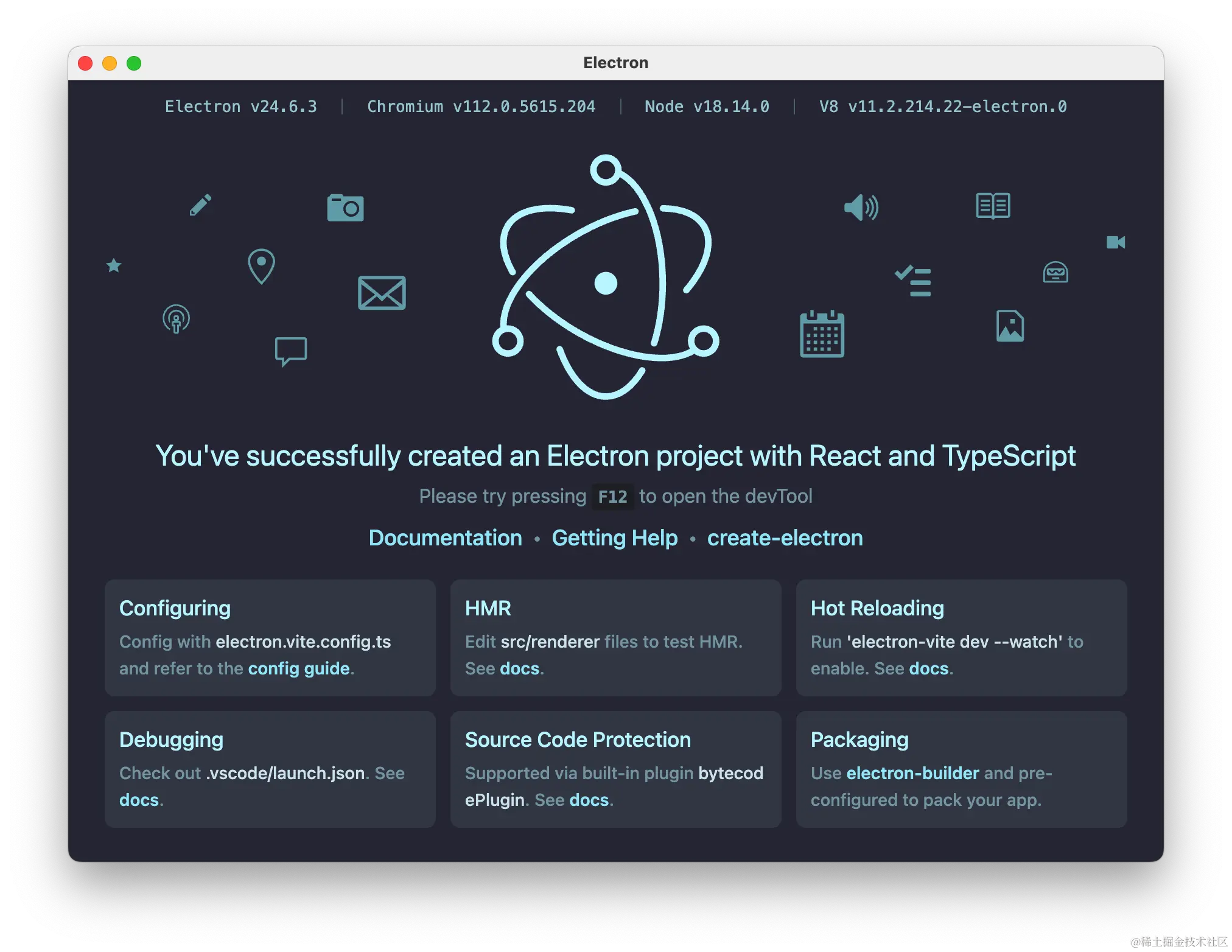Click the open book icon

tap(993, 206)
